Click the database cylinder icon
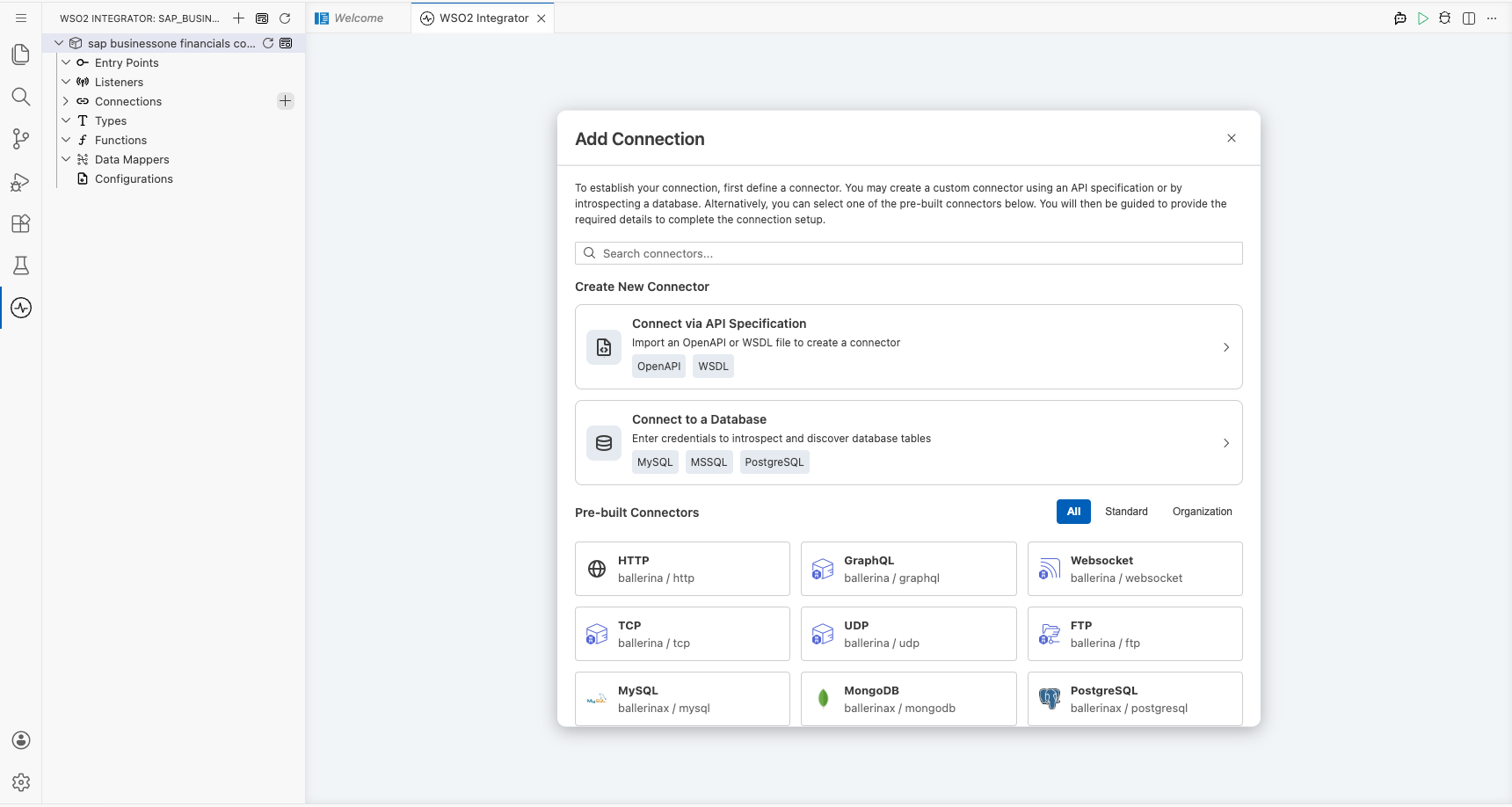Image resolution: width=1512 pixels, height=807 pixels. point(604,443)
